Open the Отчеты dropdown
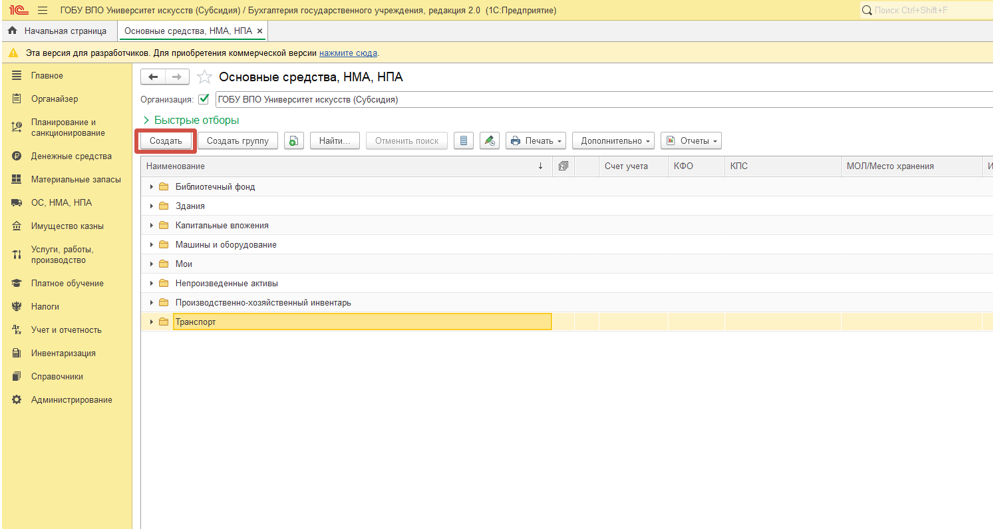993x529 pixels. click(x=691, y=141)
